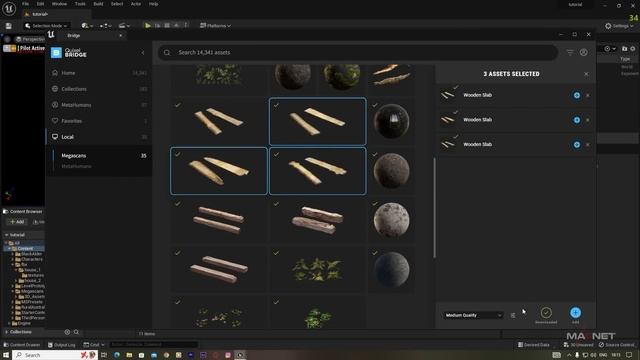The height and width of the screenshot is (360, 640).
Task: Expand the Engine folder in tree
Action: (x=10, y=323)
